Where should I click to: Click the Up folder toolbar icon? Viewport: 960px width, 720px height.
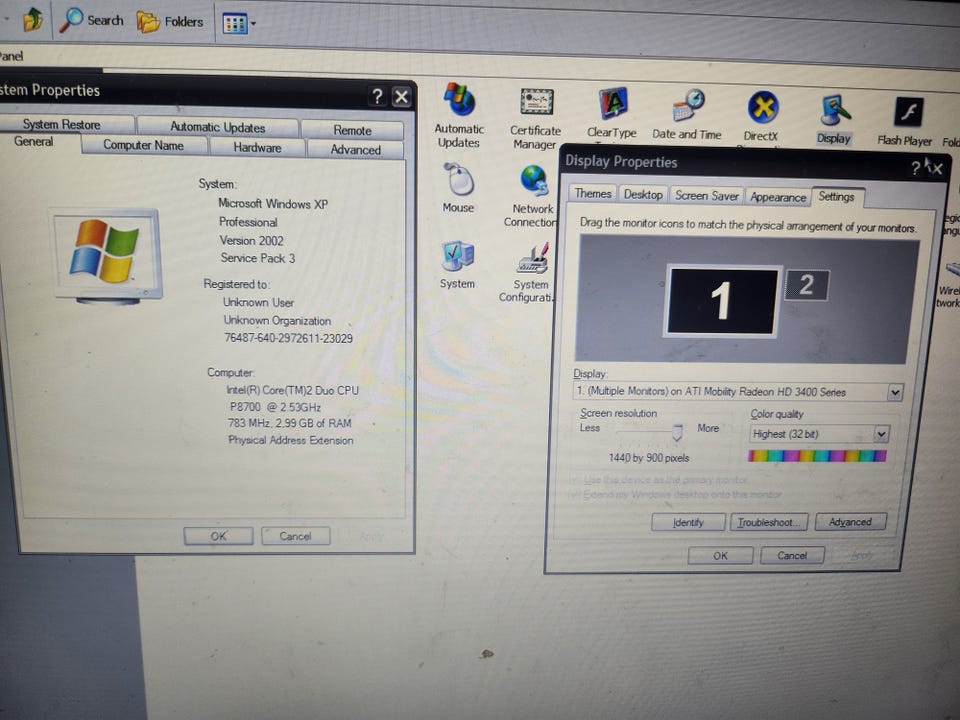pyautogui.click(x=33, y=19)
